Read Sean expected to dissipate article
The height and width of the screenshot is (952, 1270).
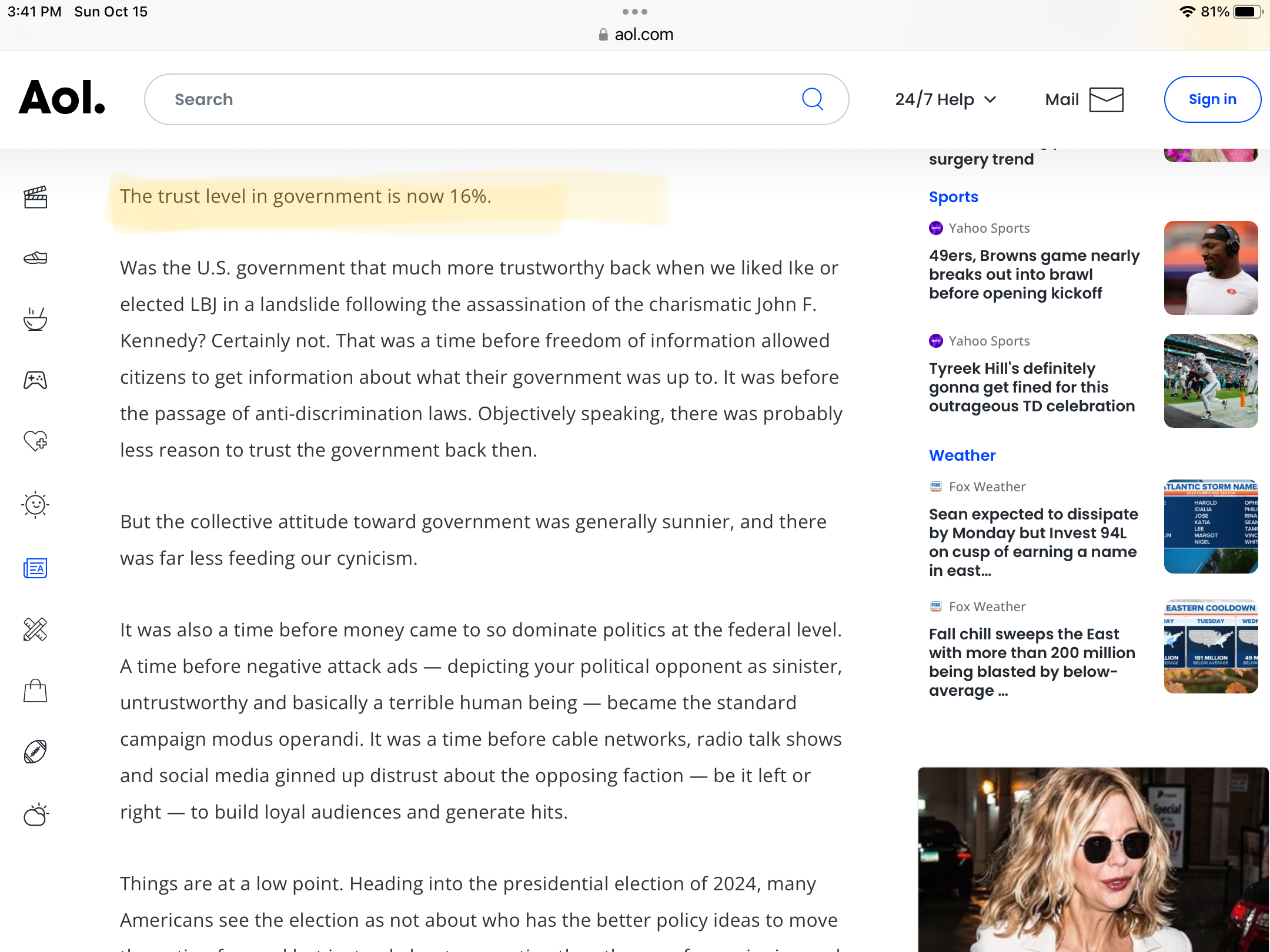tap(1034, 542)
